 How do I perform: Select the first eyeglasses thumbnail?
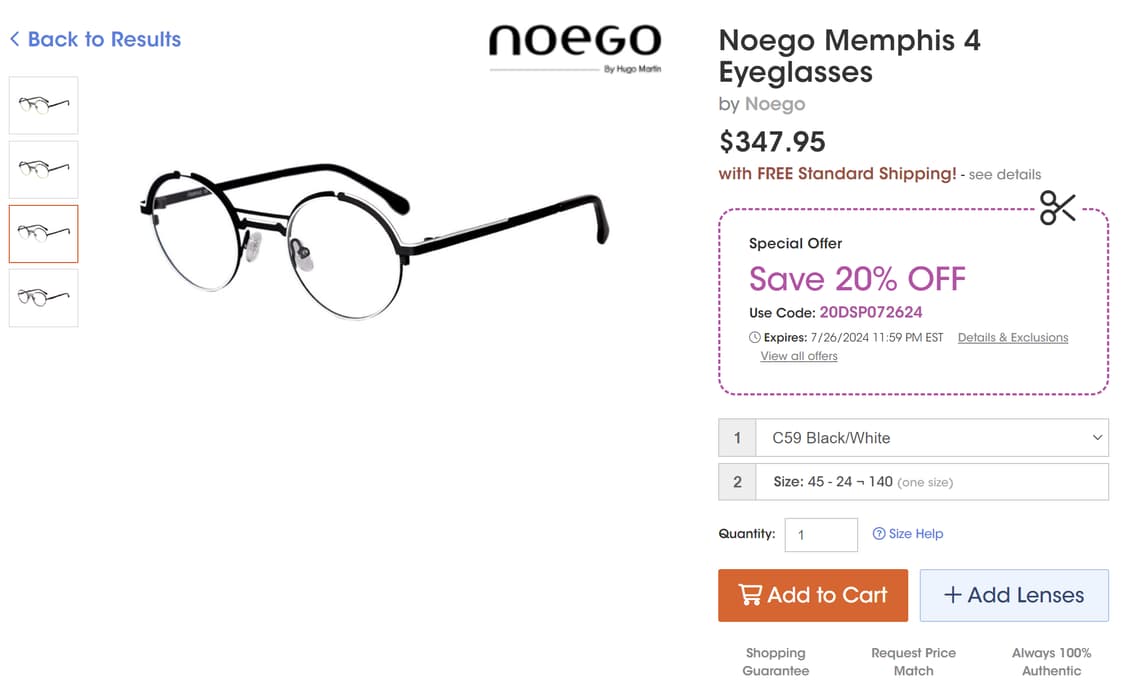coord(43,104)
